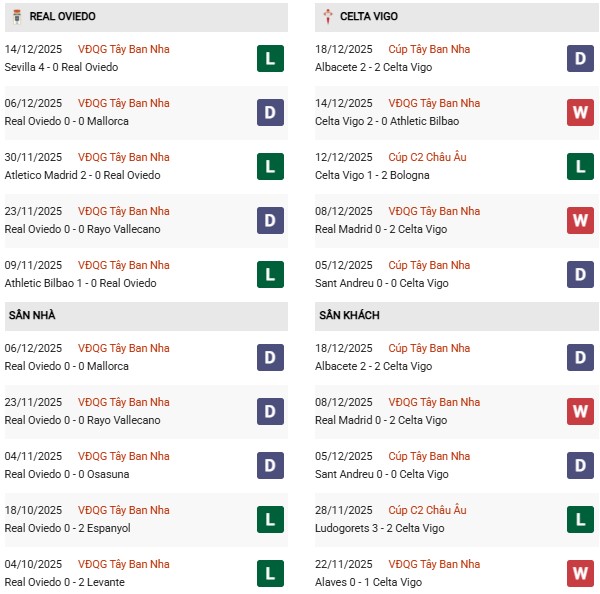Click the L badge for Real Oviedo 0-2 Espanyol

(x=269, y=520)
